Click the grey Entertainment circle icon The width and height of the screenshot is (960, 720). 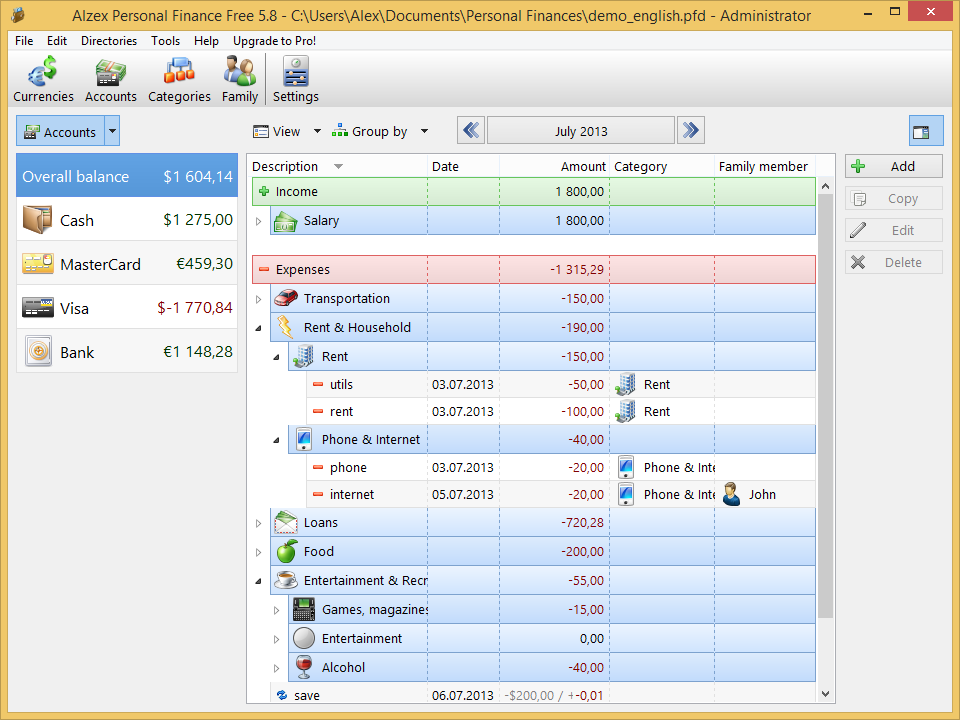click(x=304, y=638)
